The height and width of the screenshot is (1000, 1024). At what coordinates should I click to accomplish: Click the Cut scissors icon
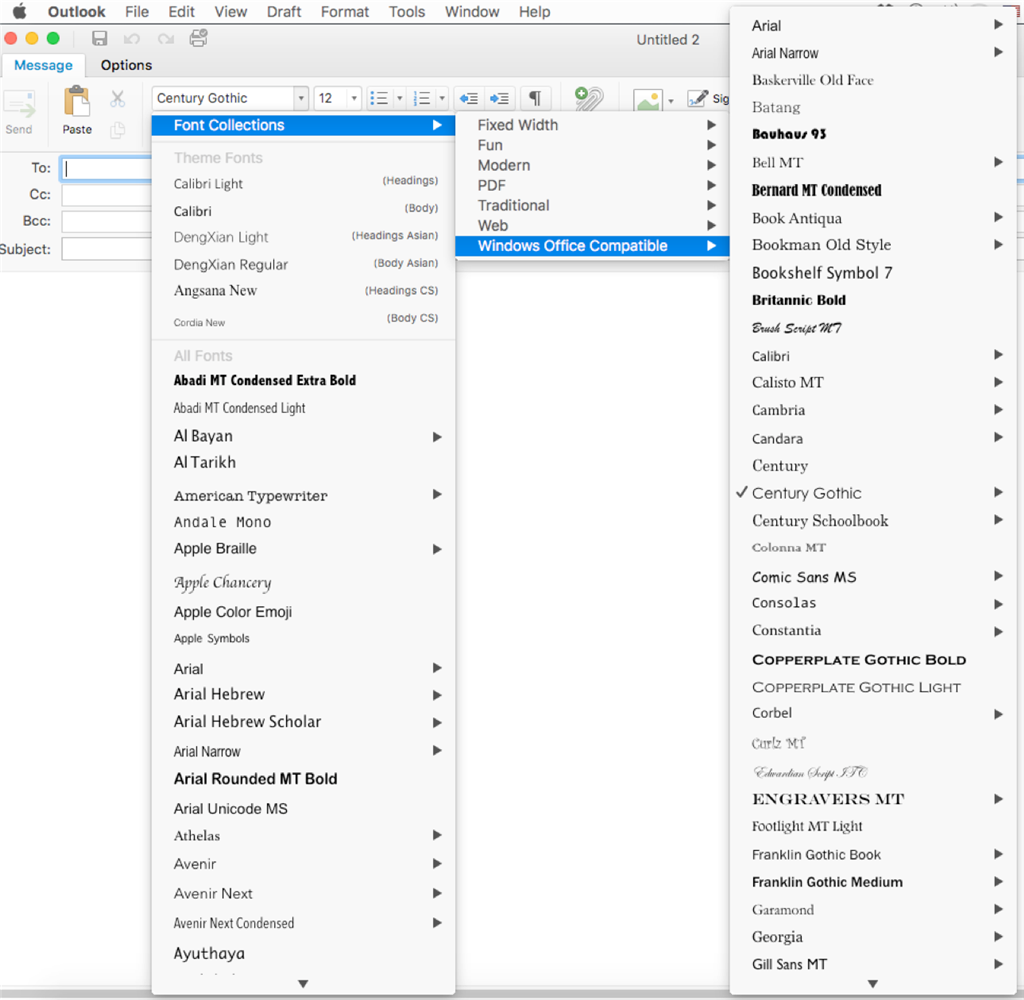coord(118,99)
